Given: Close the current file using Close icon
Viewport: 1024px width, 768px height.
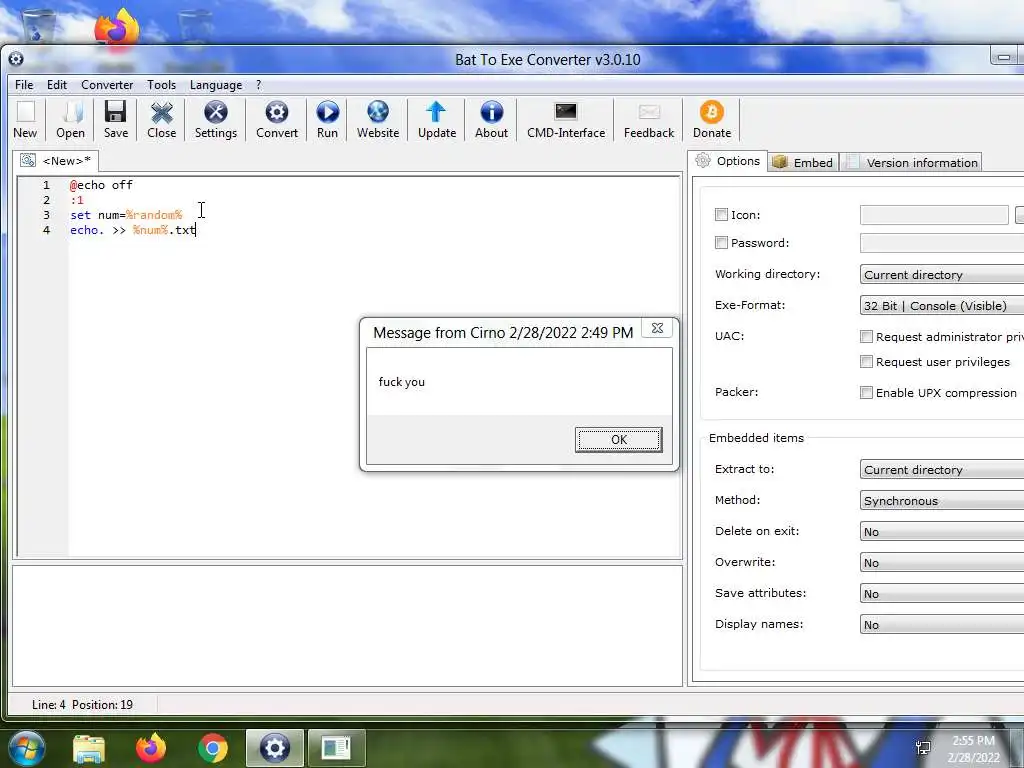Looking at the screenshot, I should (x=161, y=119).
